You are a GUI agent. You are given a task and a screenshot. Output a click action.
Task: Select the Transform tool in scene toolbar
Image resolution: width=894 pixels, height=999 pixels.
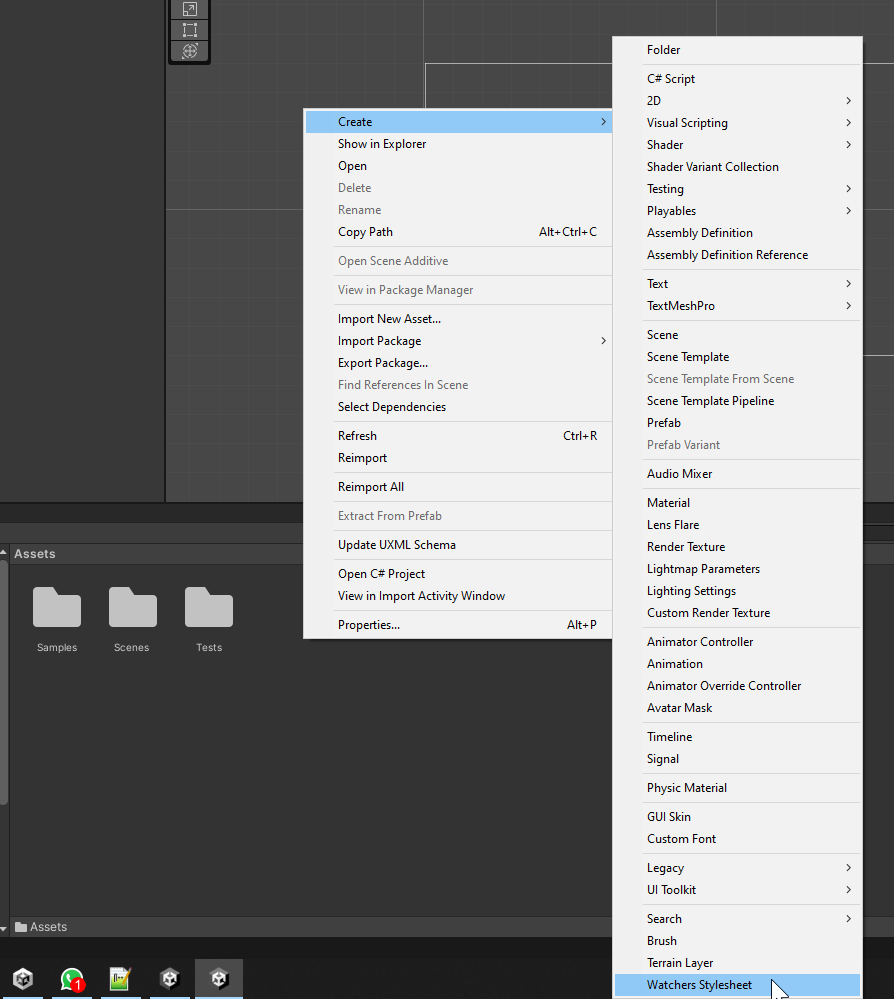point(189,51)
